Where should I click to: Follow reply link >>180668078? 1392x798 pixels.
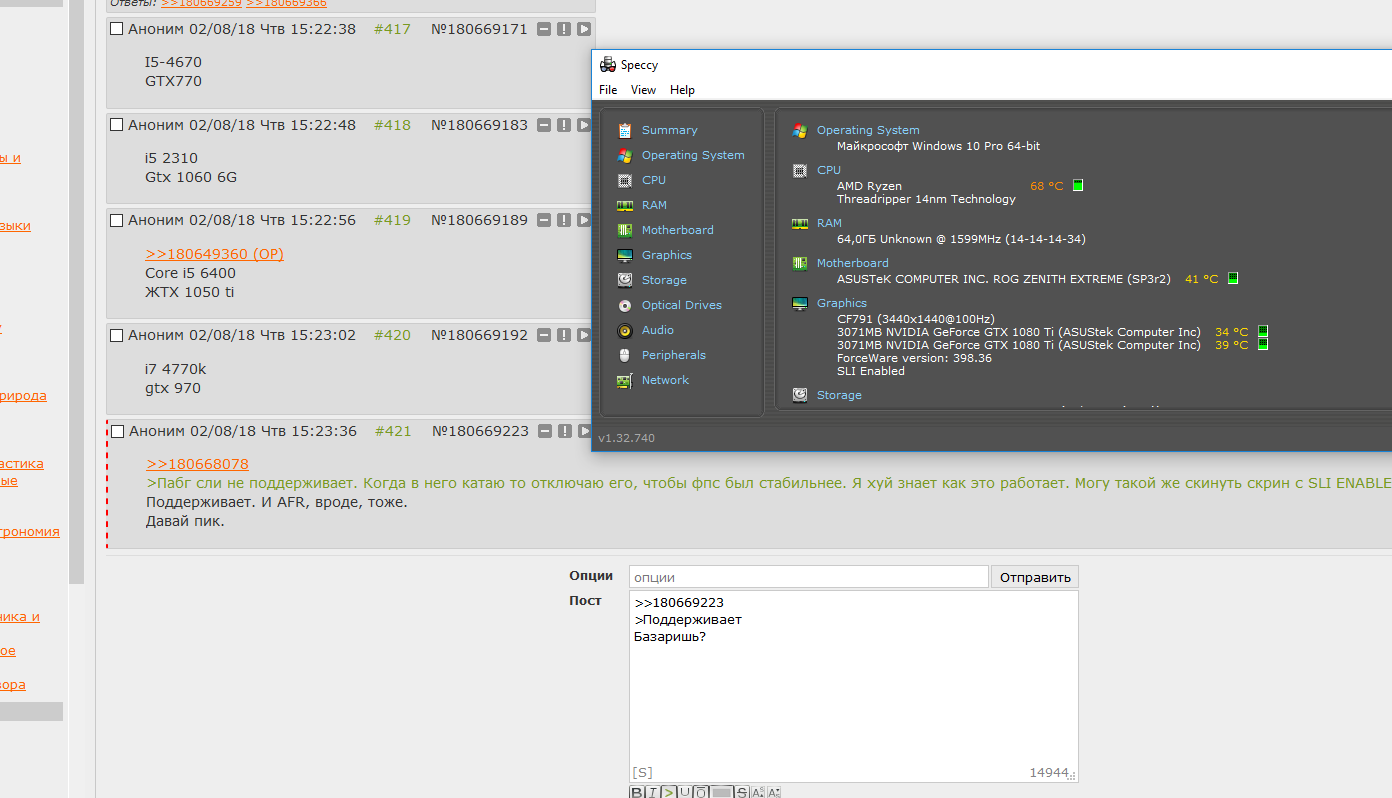click(x=197, y=464)
